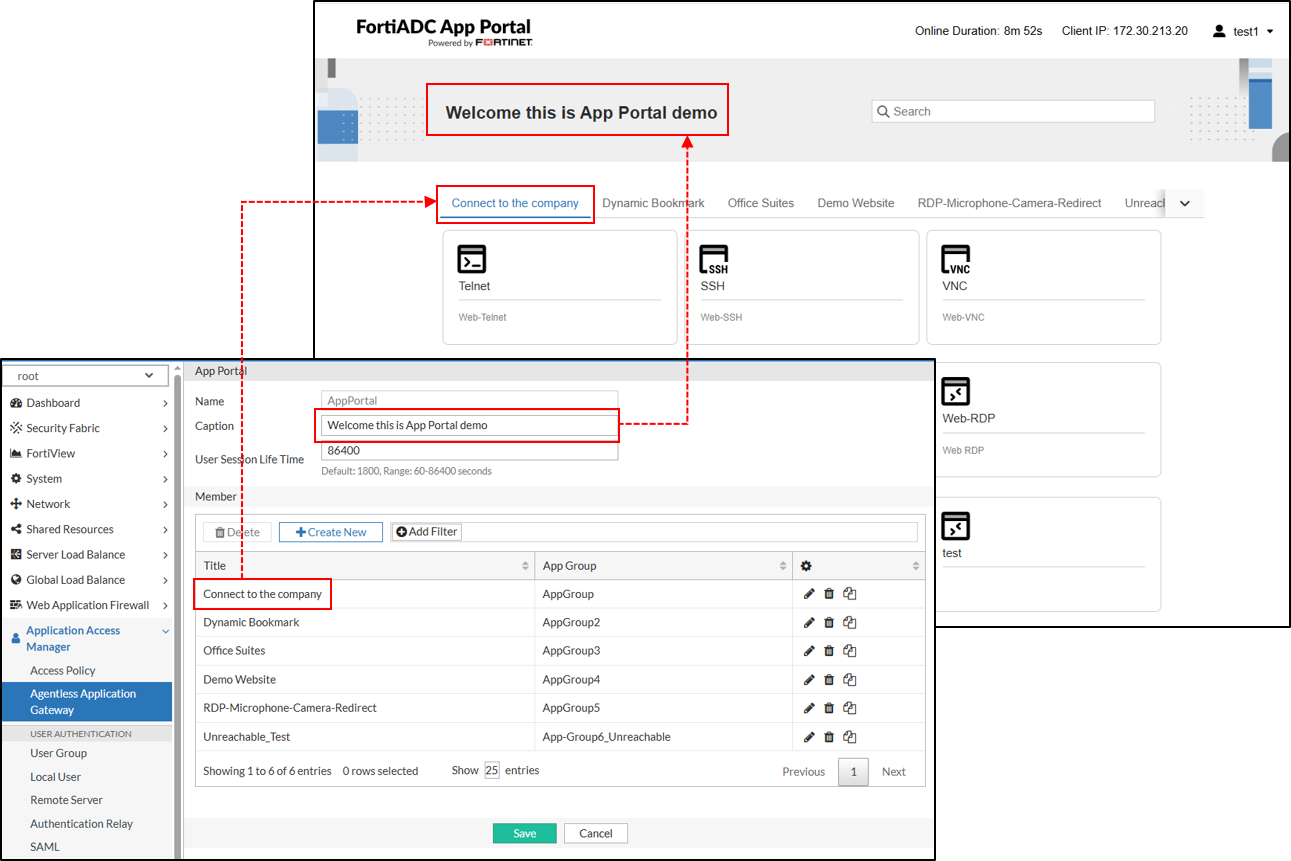
Task: Select the Demo Website tab
Action: 855,203
